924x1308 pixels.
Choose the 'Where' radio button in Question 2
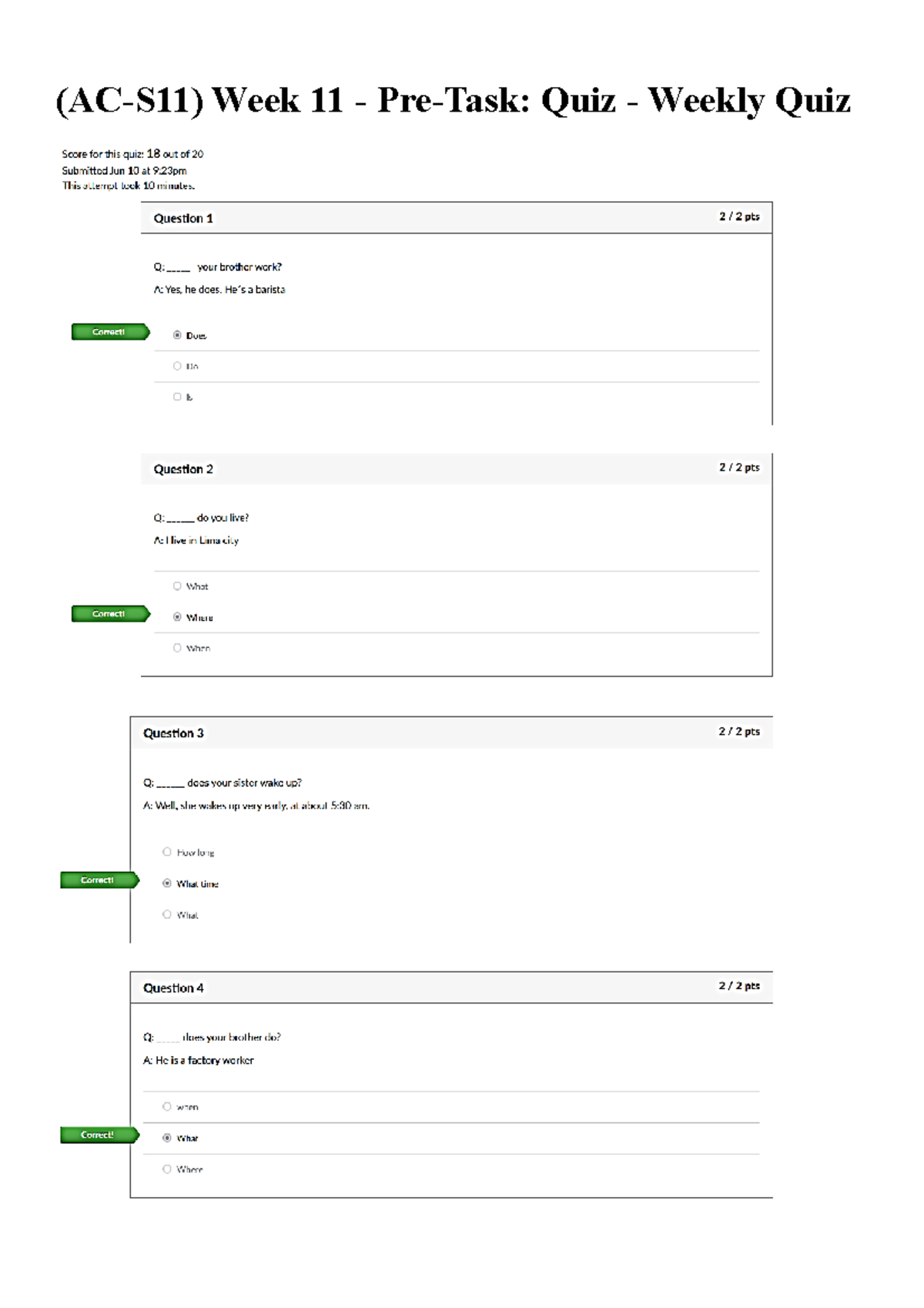tap(177, 617)
